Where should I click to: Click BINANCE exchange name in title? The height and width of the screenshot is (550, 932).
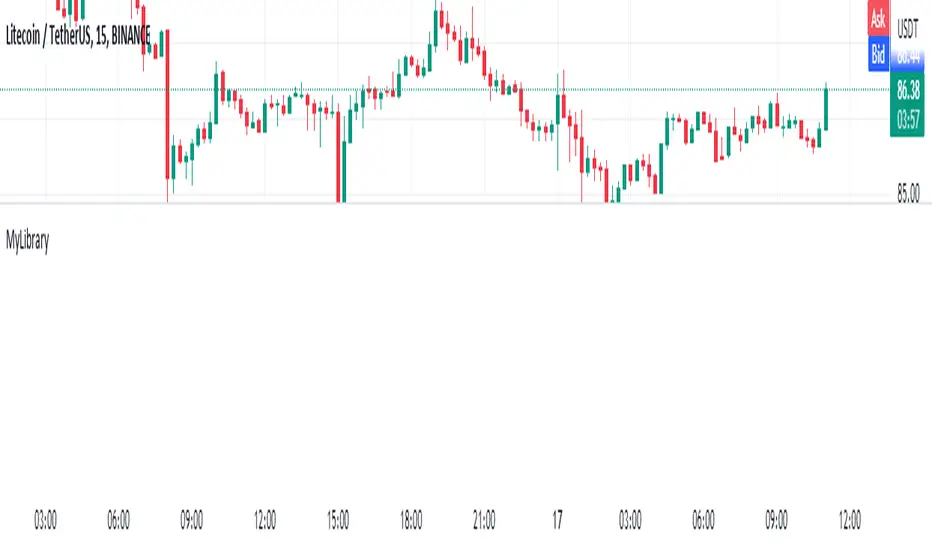click(x=131, y=36)
